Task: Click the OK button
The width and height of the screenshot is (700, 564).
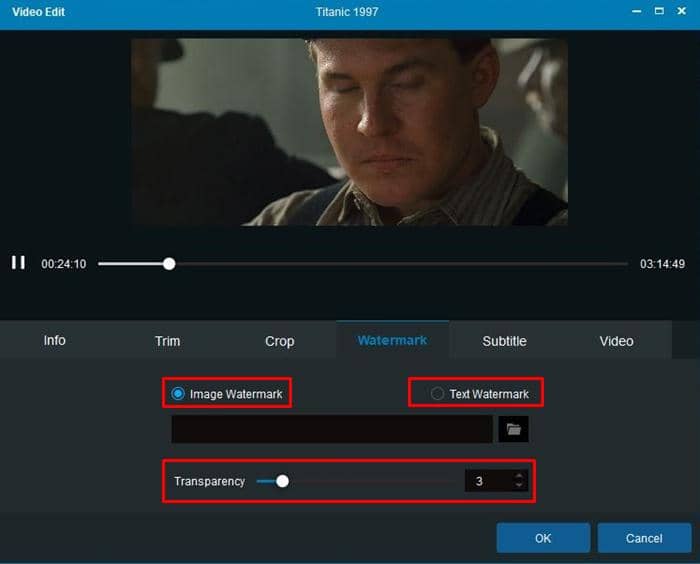Action: coord(543,538)
